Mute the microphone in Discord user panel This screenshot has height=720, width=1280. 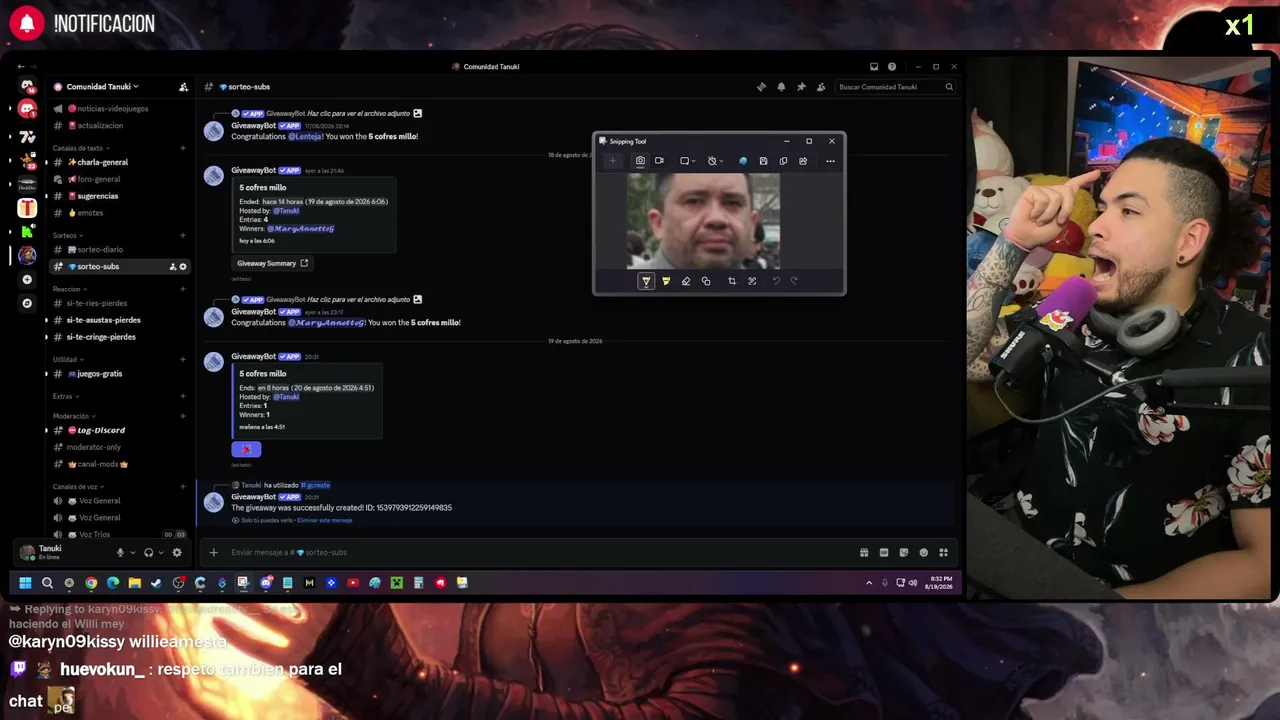(120, 552)
